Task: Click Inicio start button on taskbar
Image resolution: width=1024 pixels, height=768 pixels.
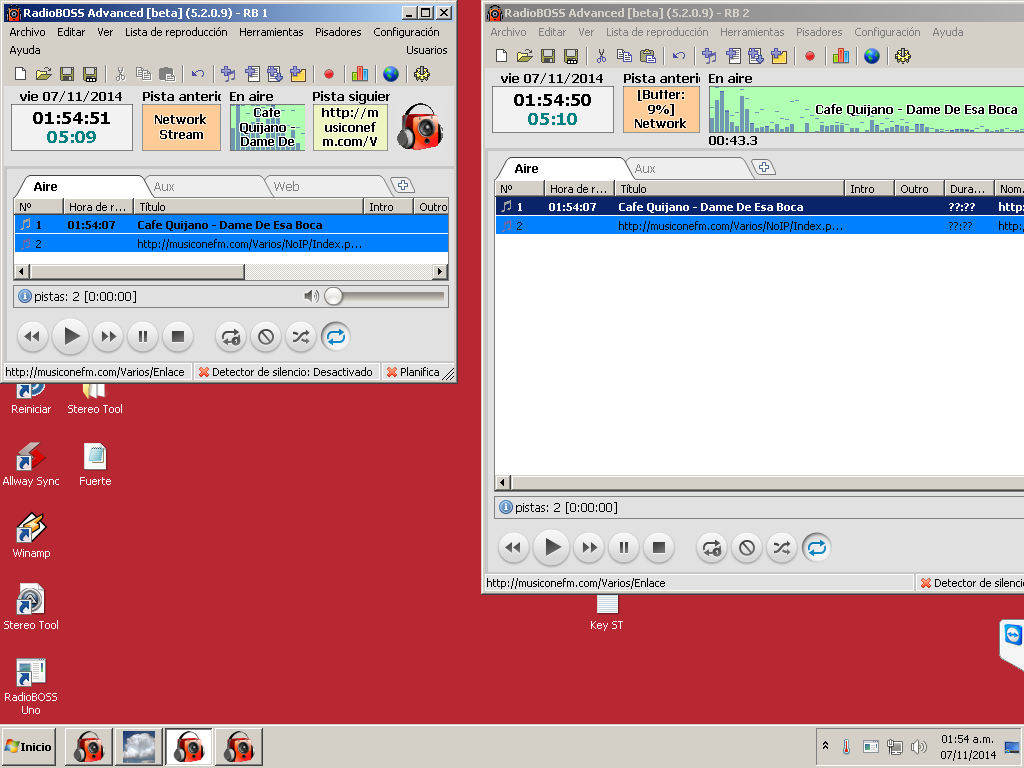Action: coord(28,747)
